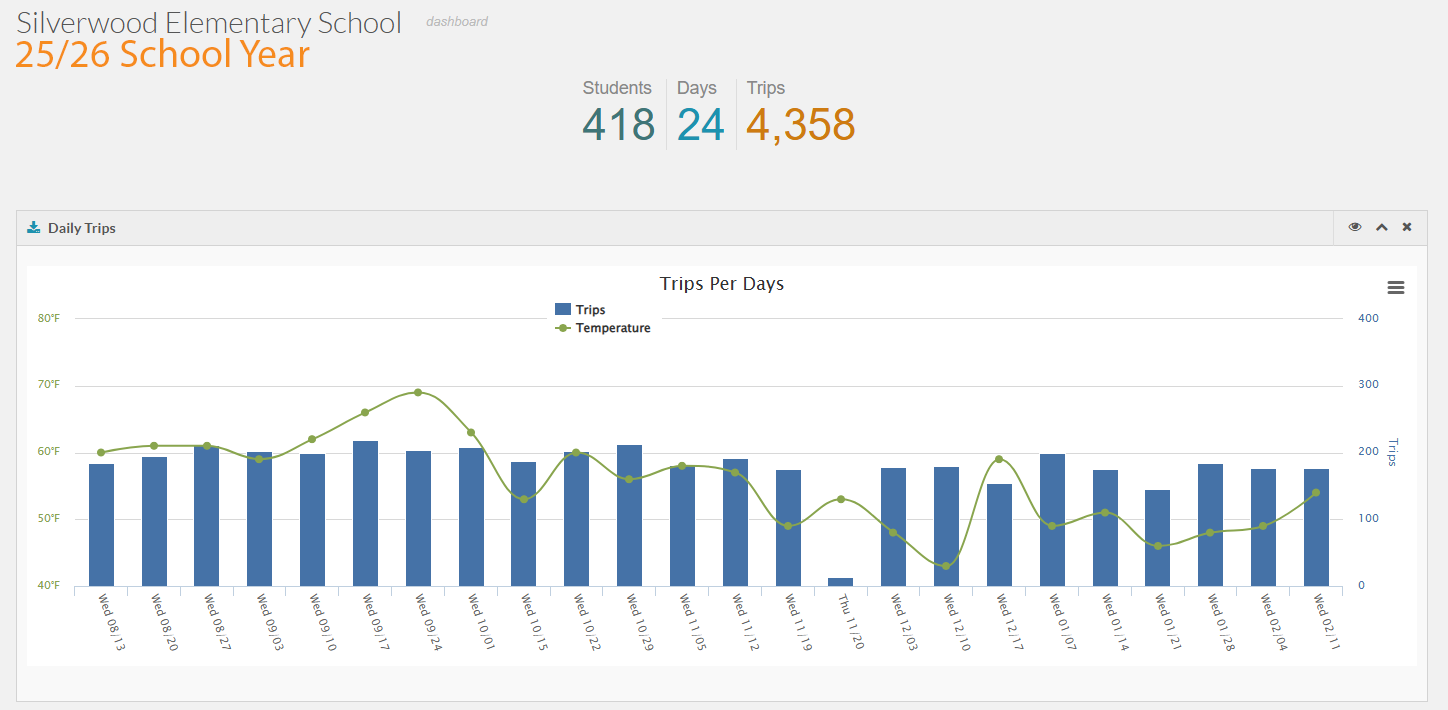Click the Wed 02/11 trips bar

(x=1316, y=527)
